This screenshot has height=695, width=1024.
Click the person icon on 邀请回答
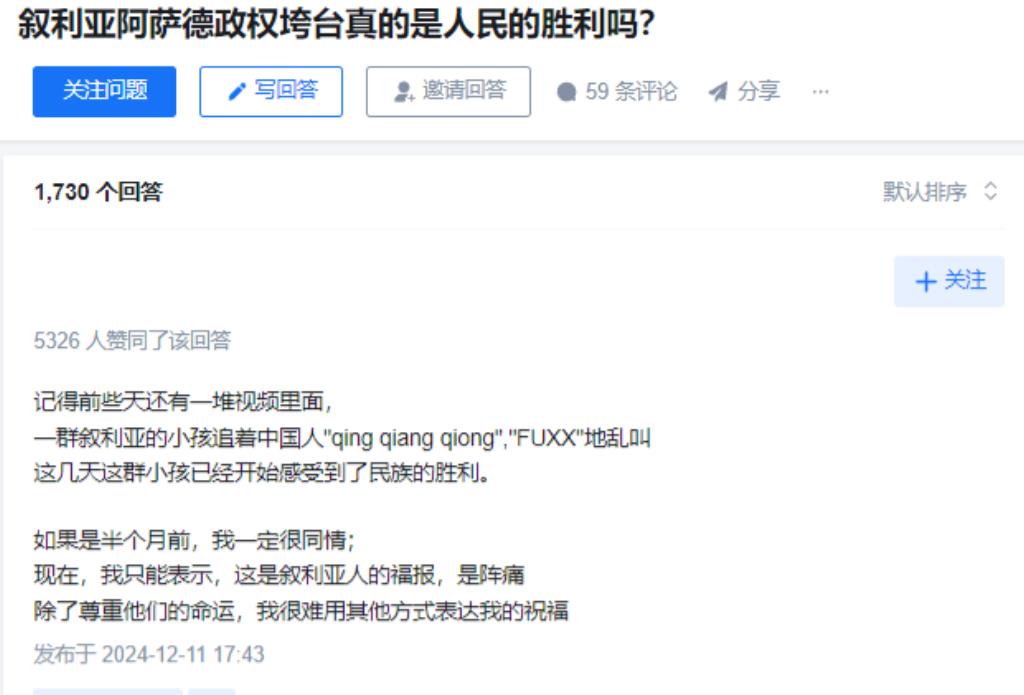click(404, 91)
